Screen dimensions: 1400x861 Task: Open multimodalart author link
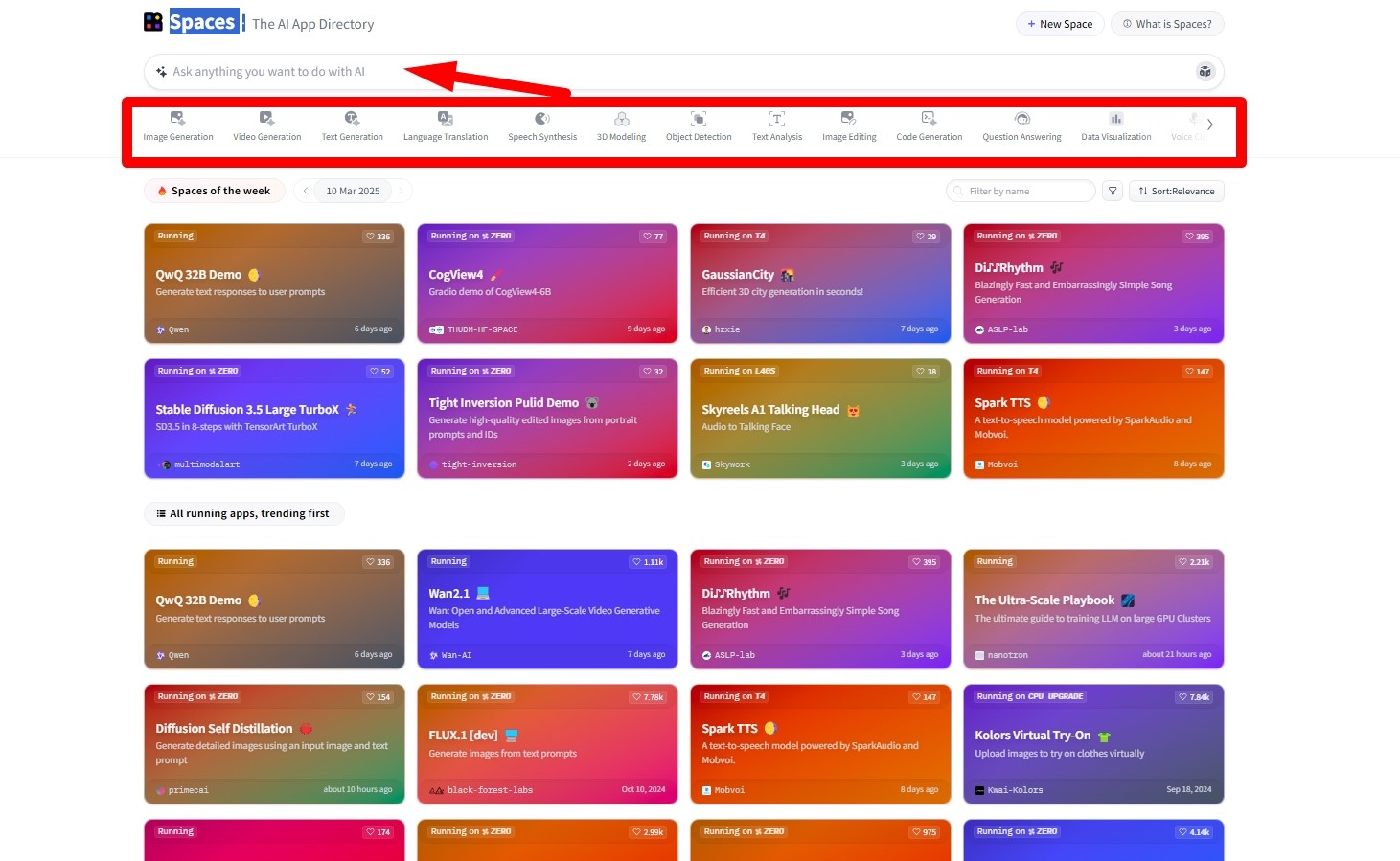click(x=200, y=464)
